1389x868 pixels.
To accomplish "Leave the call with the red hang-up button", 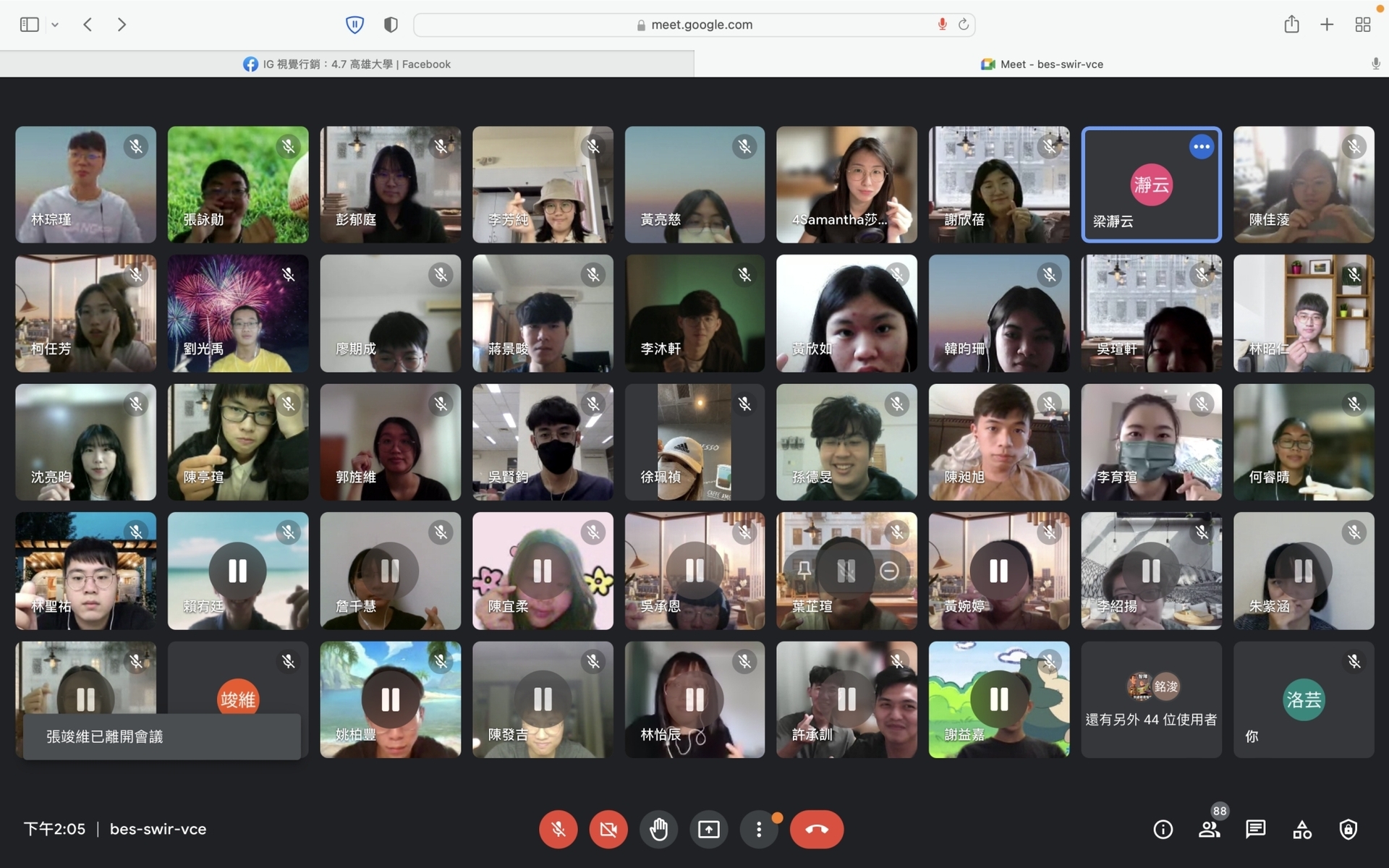I will (x=817, y=829).
